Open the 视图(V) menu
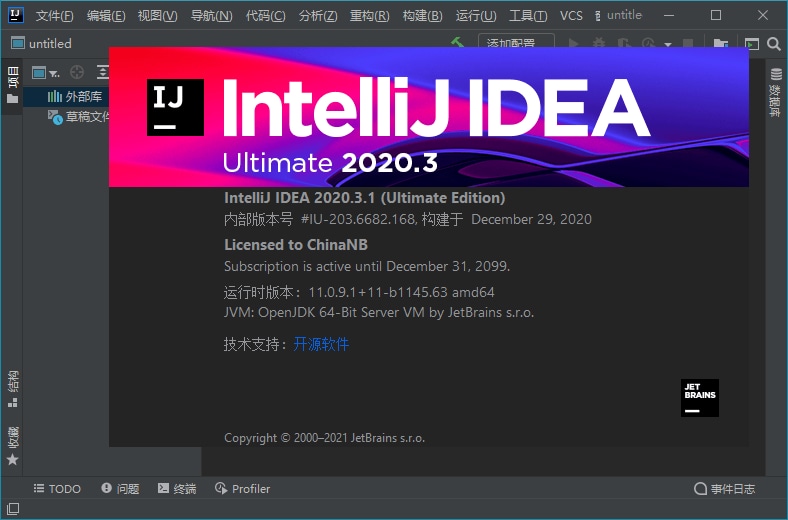788x520 pixels. coord(158,16)
